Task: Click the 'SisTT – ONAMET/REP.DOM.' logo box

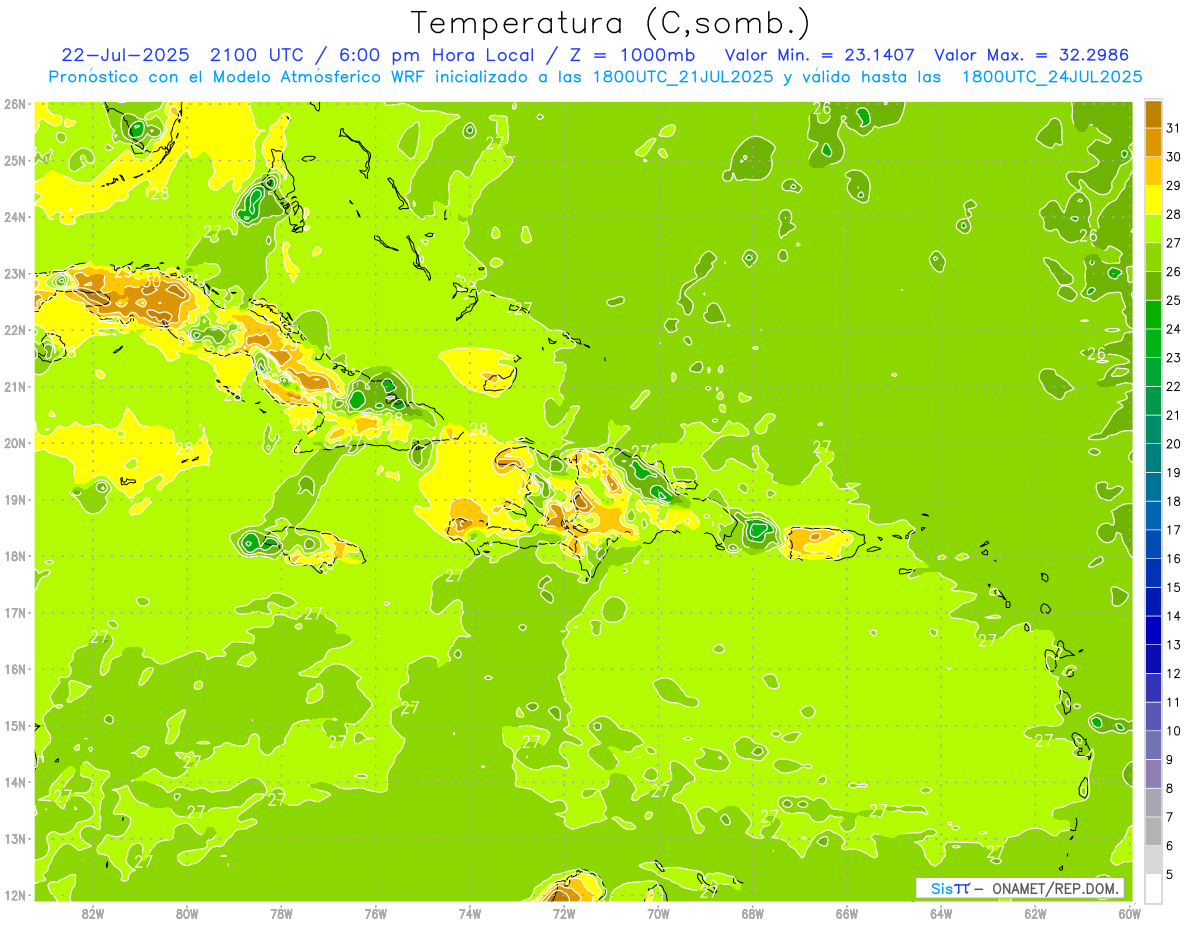Action: pyautogui.click(x=1020, y=888)
